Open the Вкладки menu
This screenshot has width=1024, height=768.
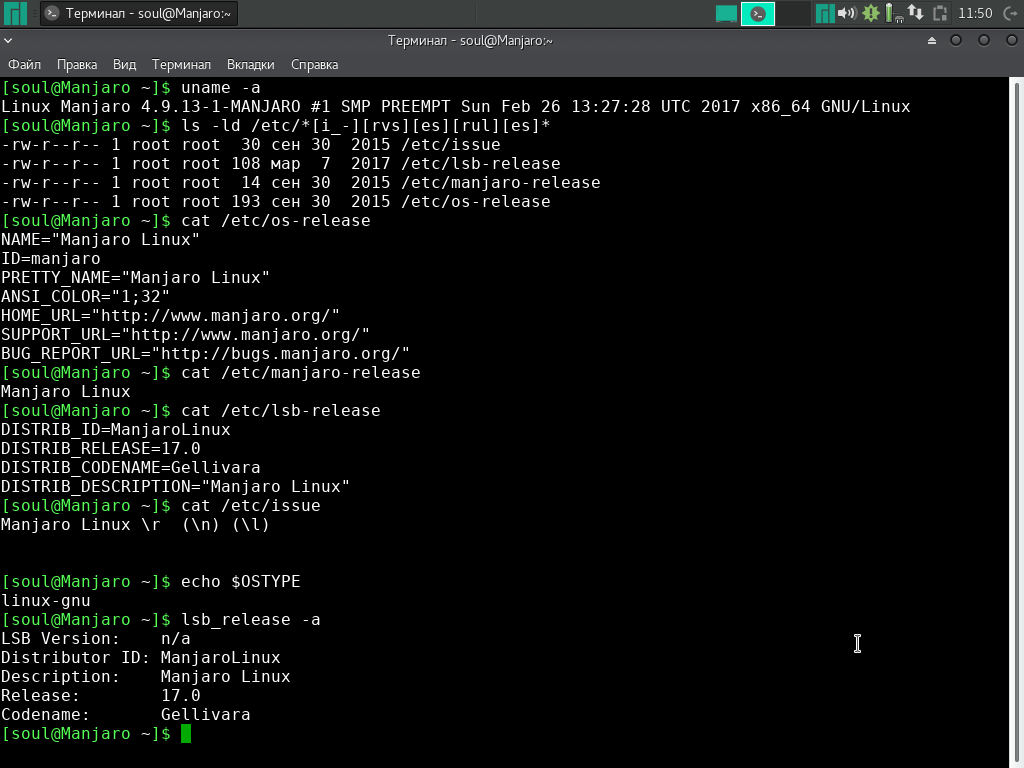point(250,65)
